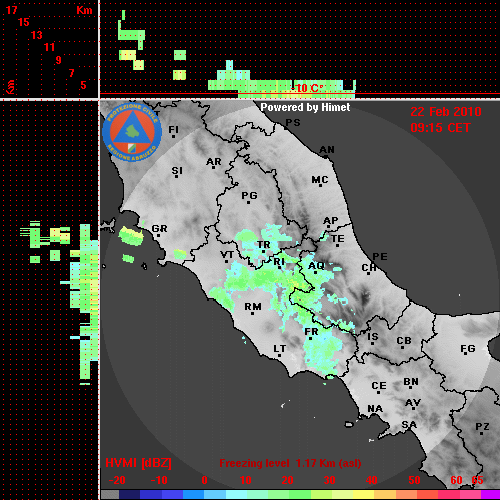The height and width of the screenshot is (500, 500).
Task: Click the 17 km altitude tick label
Action: (11, 10)
